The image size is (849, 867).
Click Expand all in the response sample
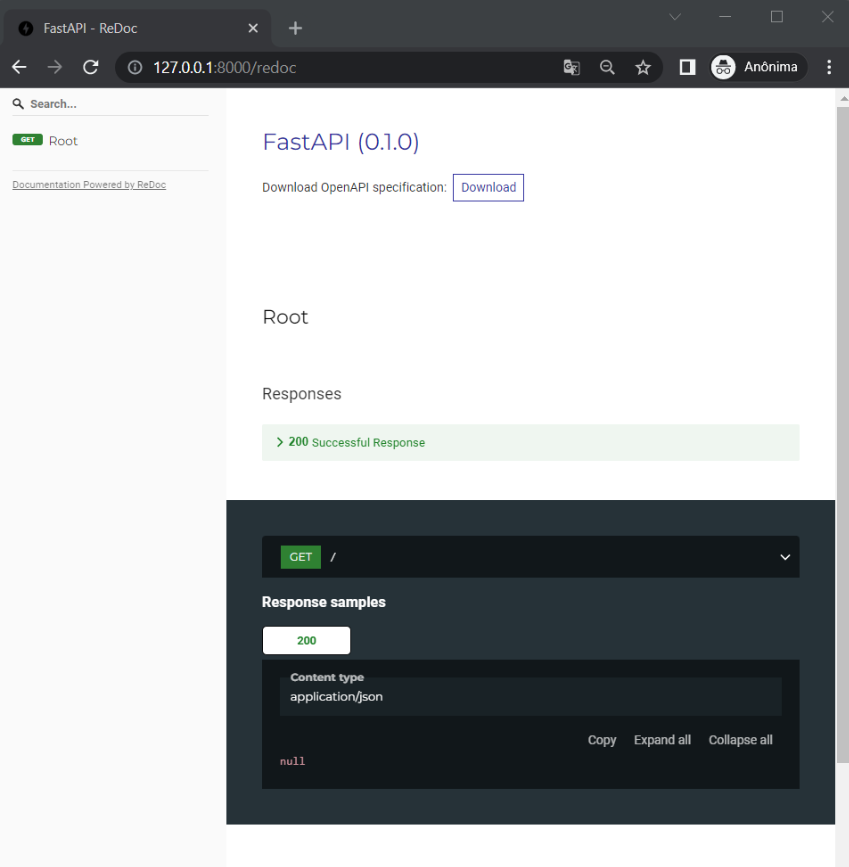click(x=662, y=740)
